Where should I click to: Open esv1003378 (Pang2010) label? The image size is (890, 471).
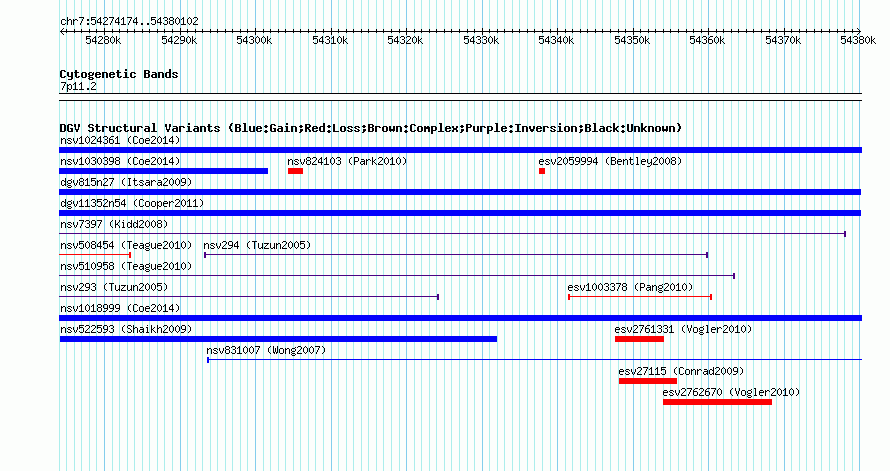(x=630, y=287)
